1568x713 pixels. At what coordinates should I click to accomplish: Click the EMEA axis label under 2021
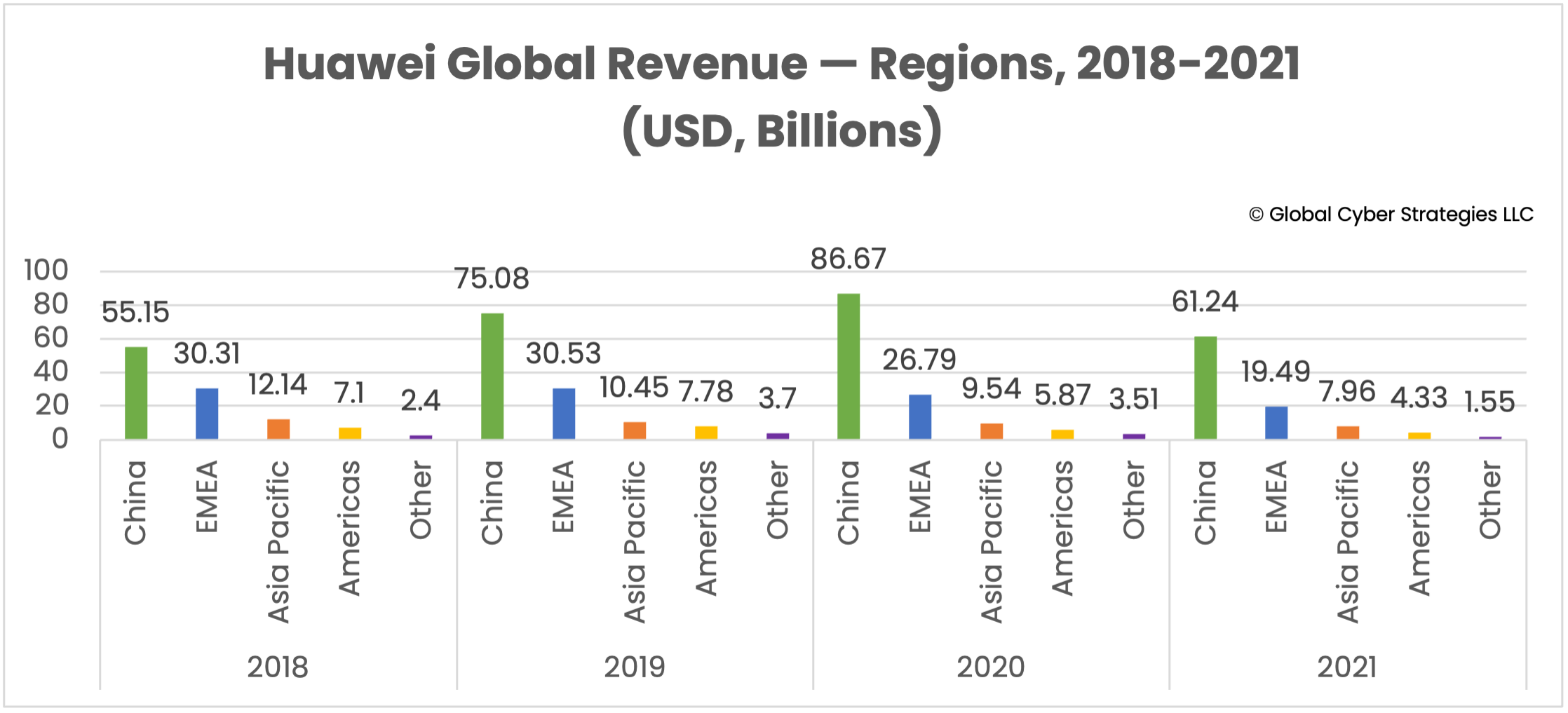coord(1276,496)
